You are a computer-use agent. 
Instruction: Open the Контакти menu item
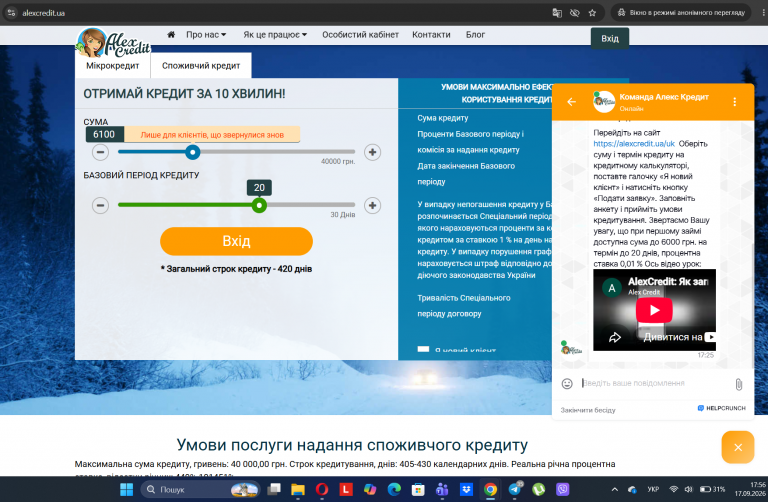click(x=431, y=35)
